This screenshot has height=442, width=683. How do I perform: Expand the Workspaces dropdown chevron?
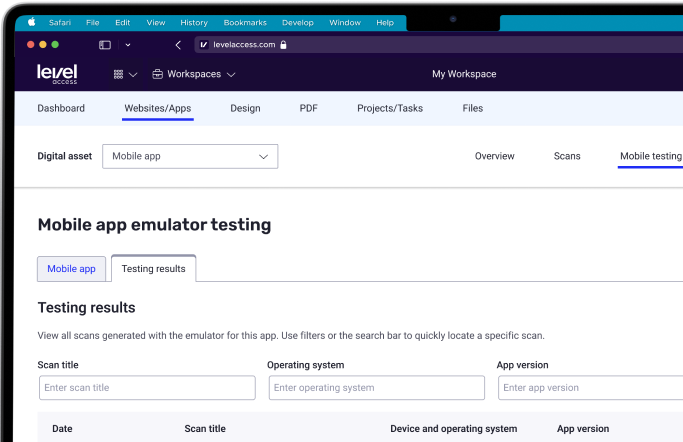pos(231,74)
